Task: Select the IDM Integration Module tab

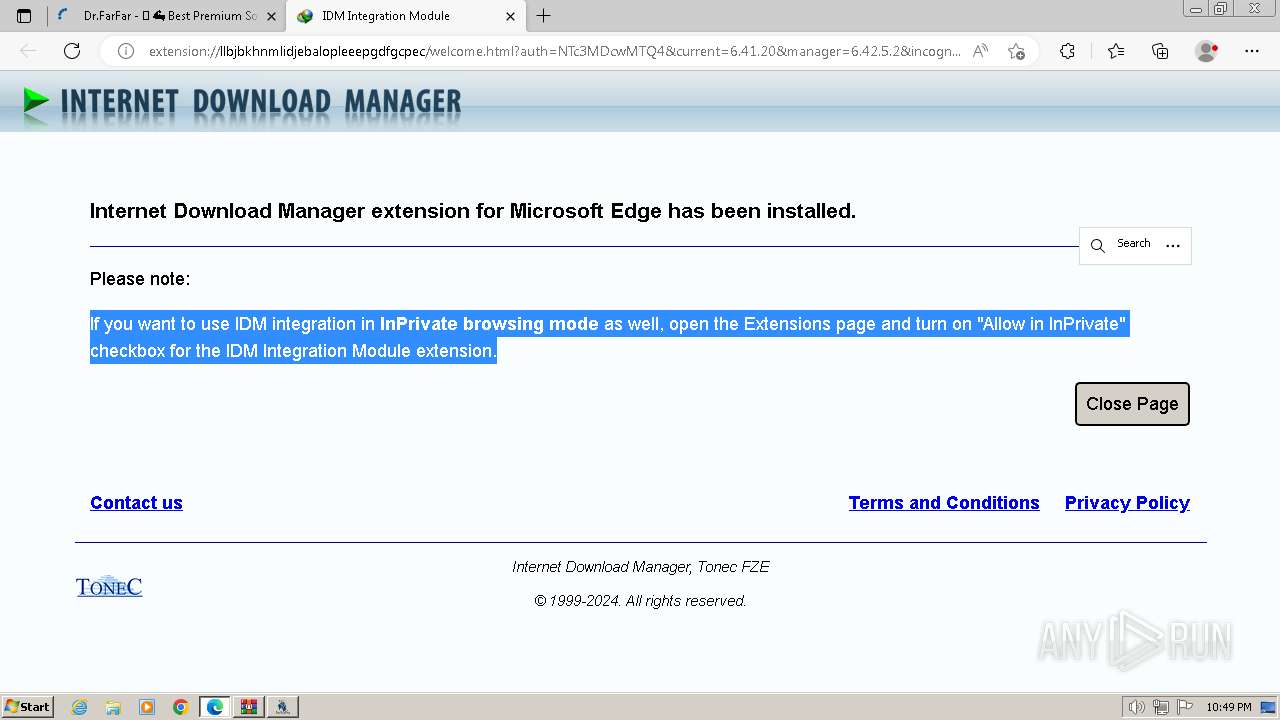Action: pyautogui.click(x=405, y=16)
